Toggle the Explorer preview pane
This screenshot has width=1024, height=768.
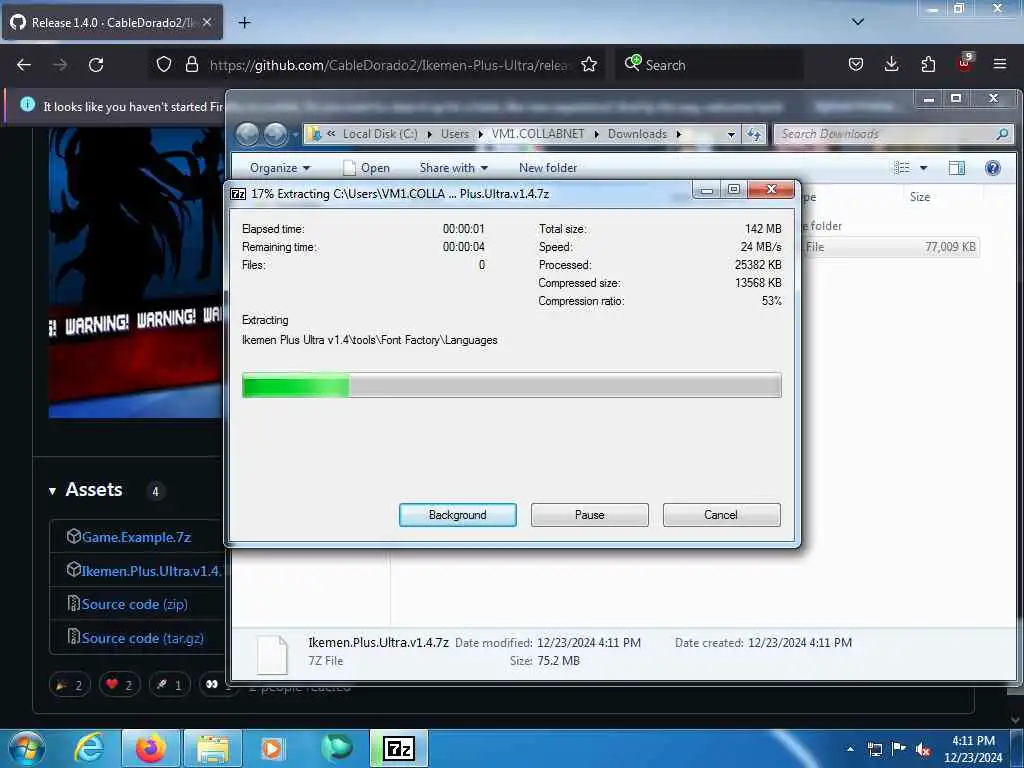(x=957, y=168)
